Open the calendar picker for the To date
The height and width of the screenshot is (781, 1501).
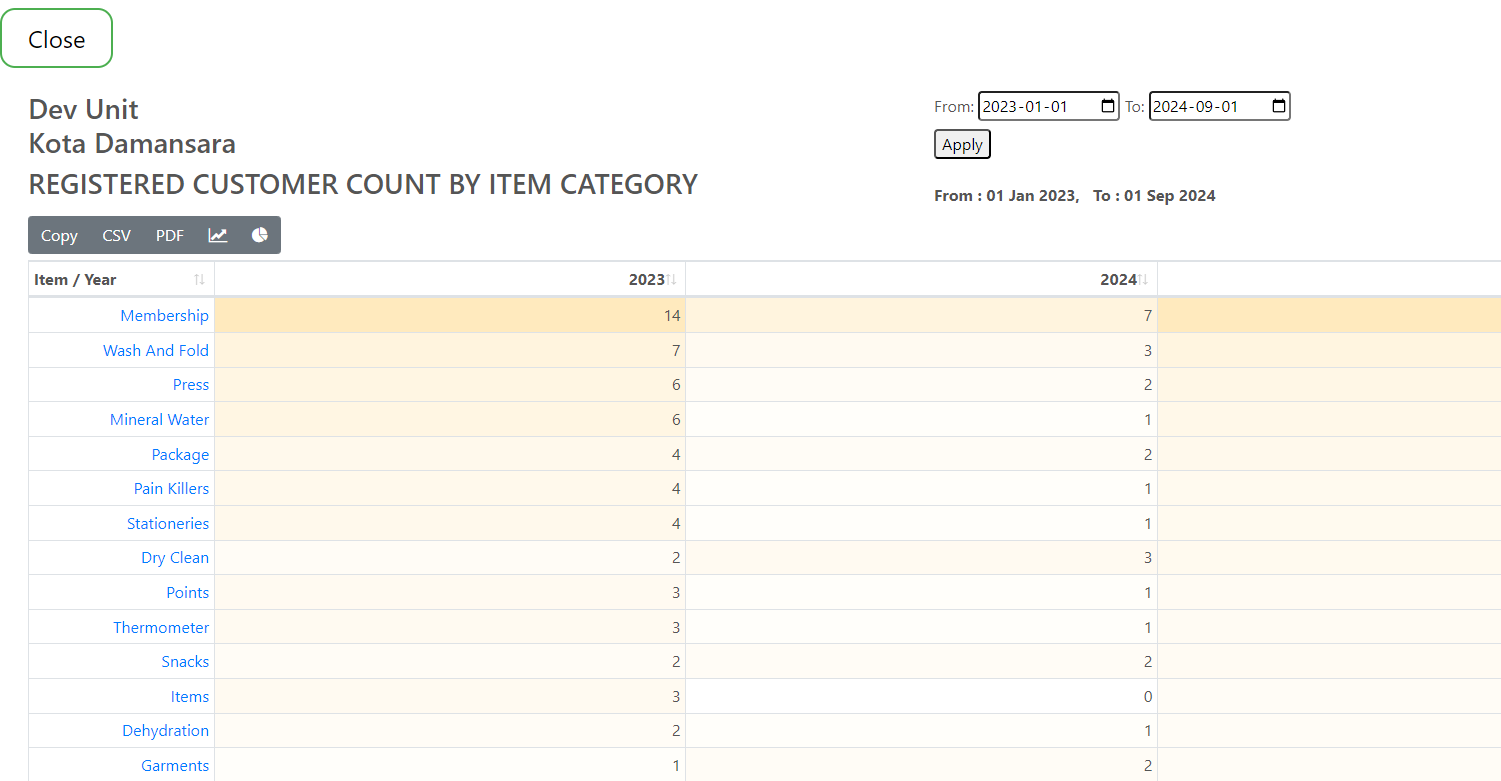(1277, 106)
